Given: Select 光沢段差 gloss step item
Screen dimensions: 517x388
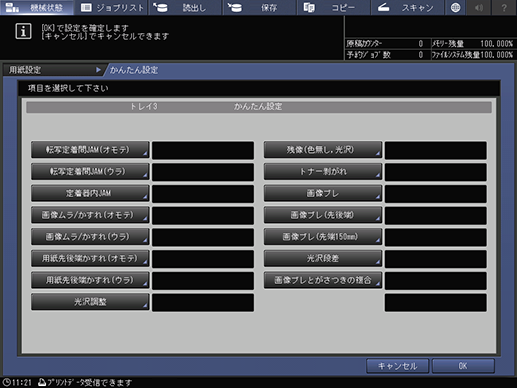Looking at the screenshot, I should [323, 258].
